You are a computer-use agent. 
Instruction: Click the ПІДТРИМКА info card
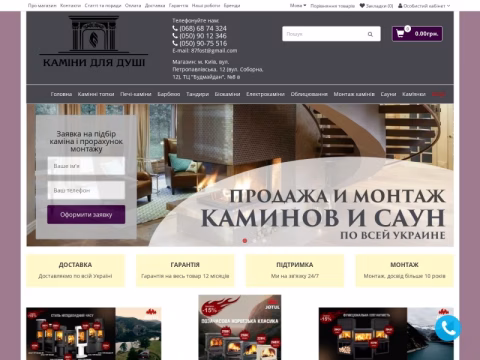(295, 271)
